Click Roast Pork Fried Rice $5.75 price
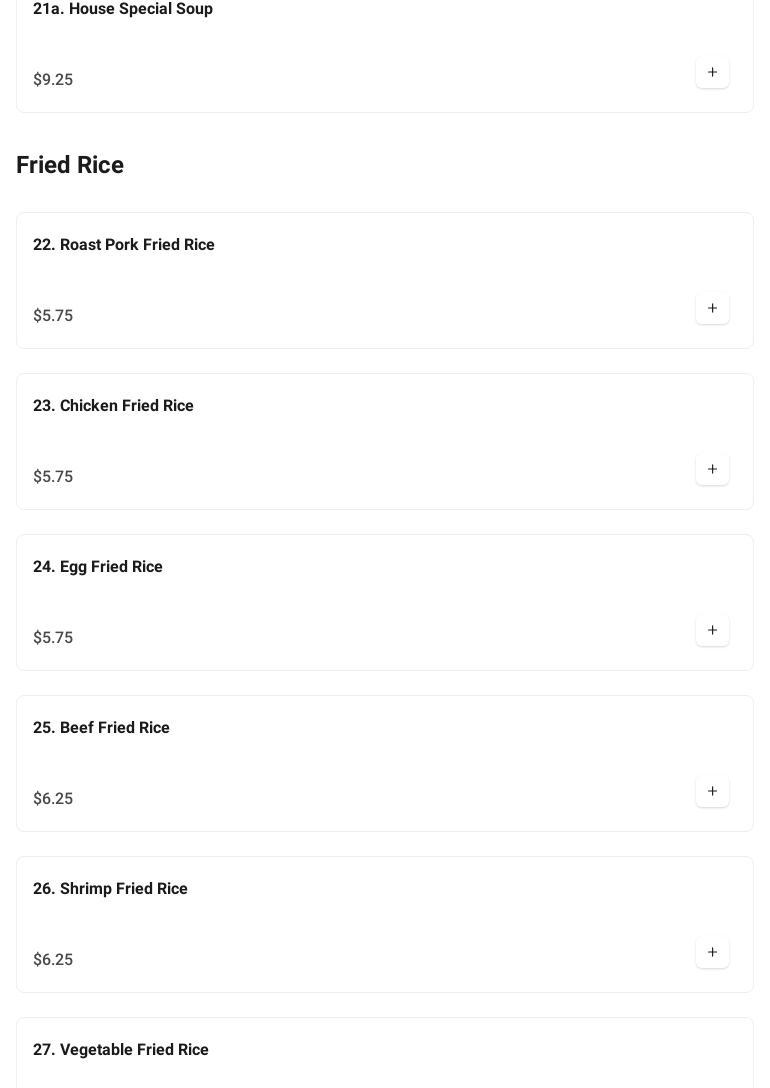Viewport: 770px width, 1088px height. [53, 316]
